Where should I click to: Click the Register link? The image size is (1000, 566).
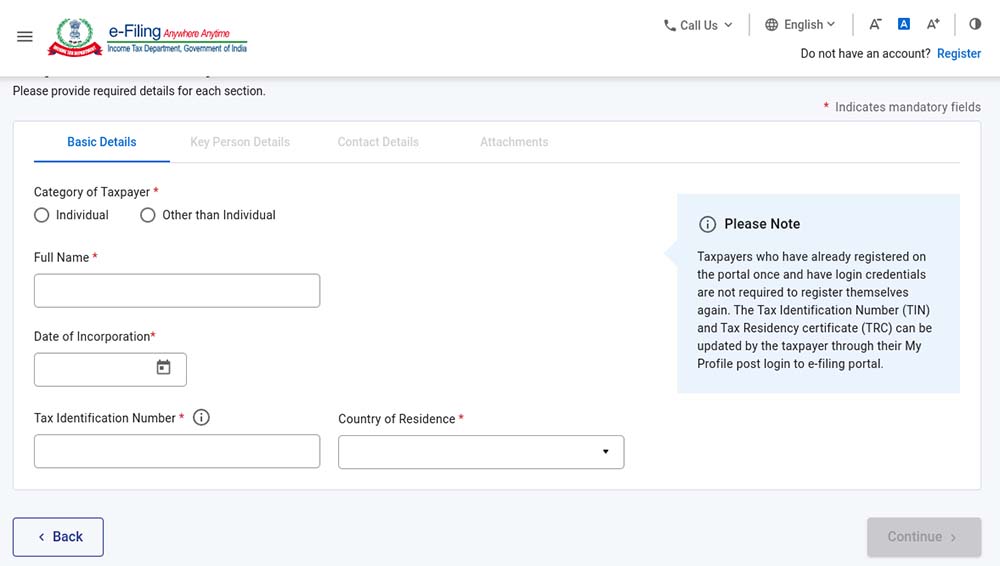958,54
